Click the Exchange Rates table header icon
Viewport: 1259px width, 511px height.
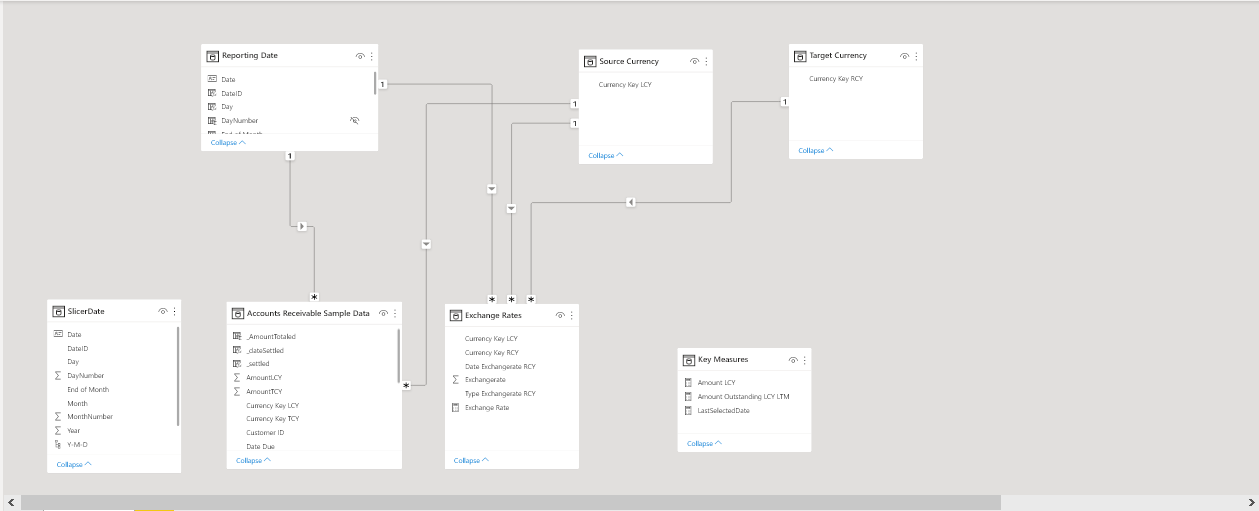coord(456,316)
